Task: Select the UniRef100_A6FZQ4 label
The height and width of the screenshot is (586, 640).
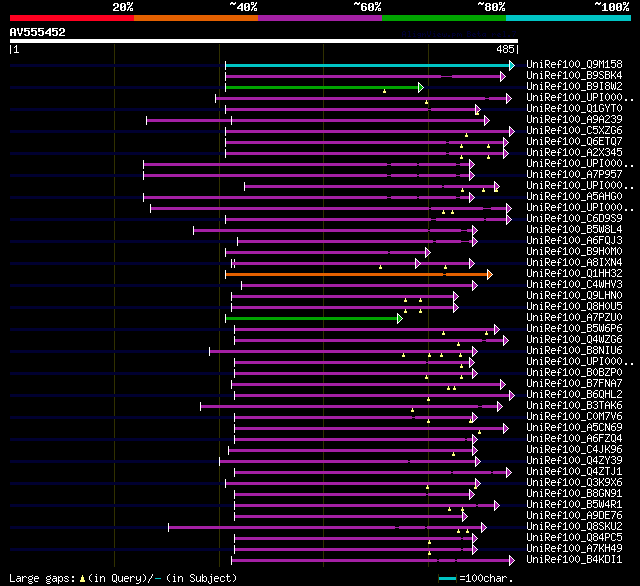Action: point(574,439)
